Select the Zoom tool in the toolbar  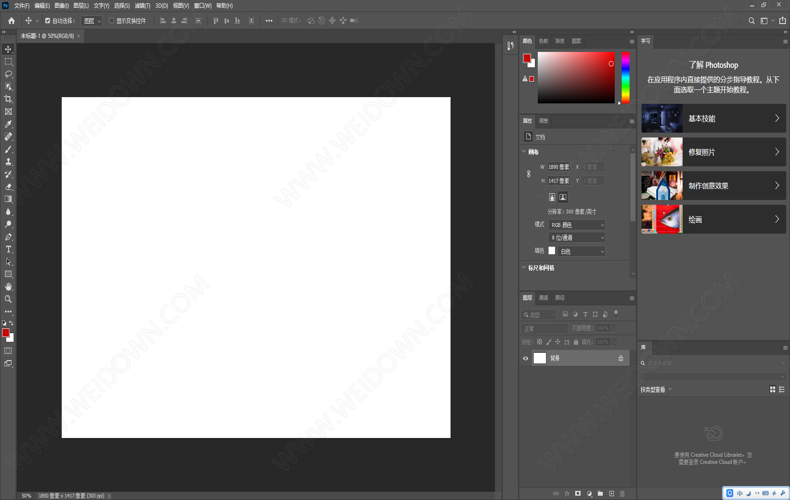pyautogui.click(x=9, y=299)
